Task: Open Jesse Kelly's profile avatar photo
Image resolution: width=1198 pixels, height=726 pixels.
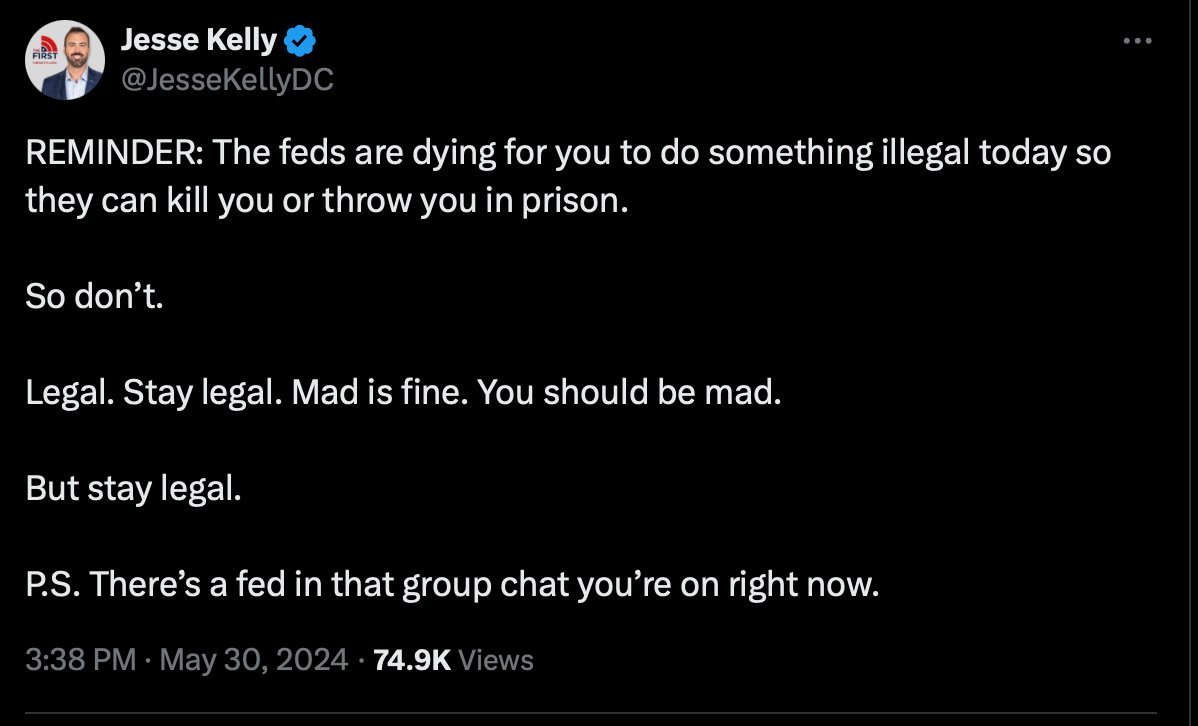Action: pyautogui.click(x=65, y=60)
